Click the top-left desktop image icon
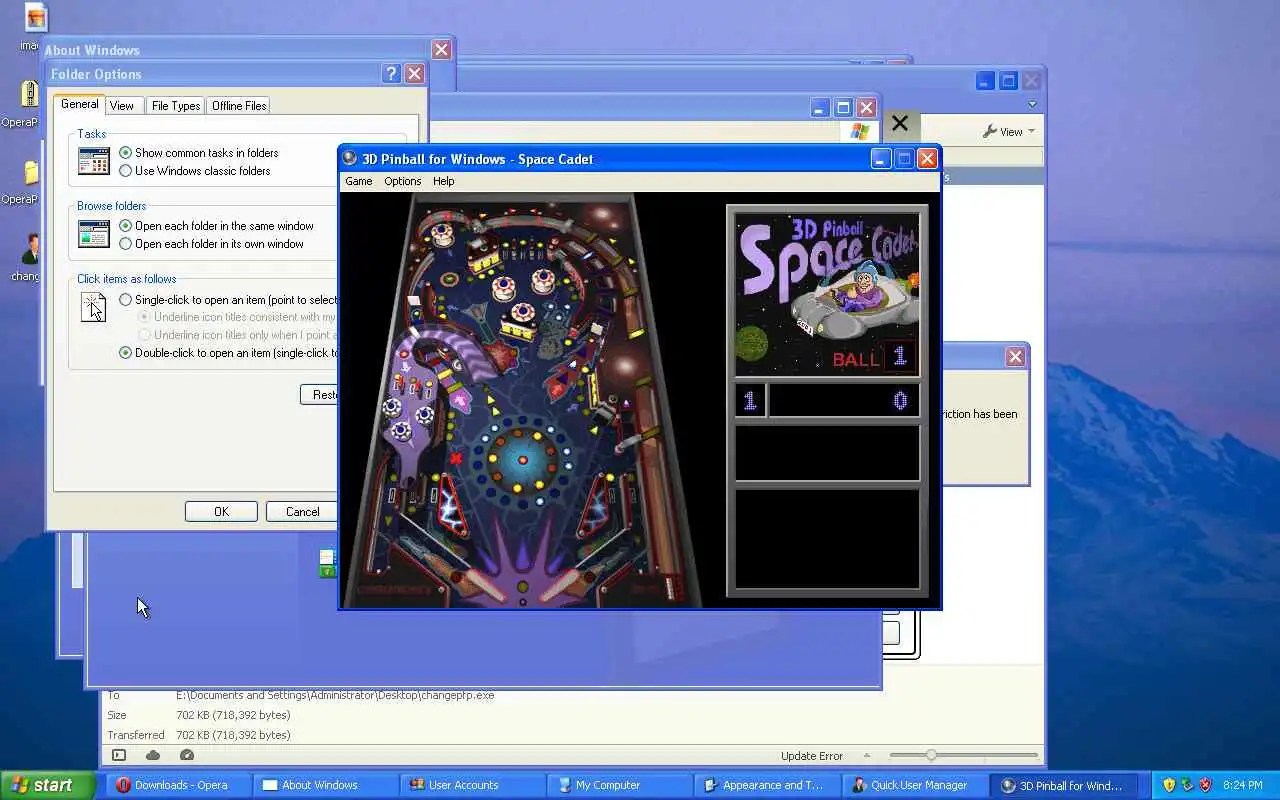The height and width of the screenshot is (800, 1280). point(34,18)
